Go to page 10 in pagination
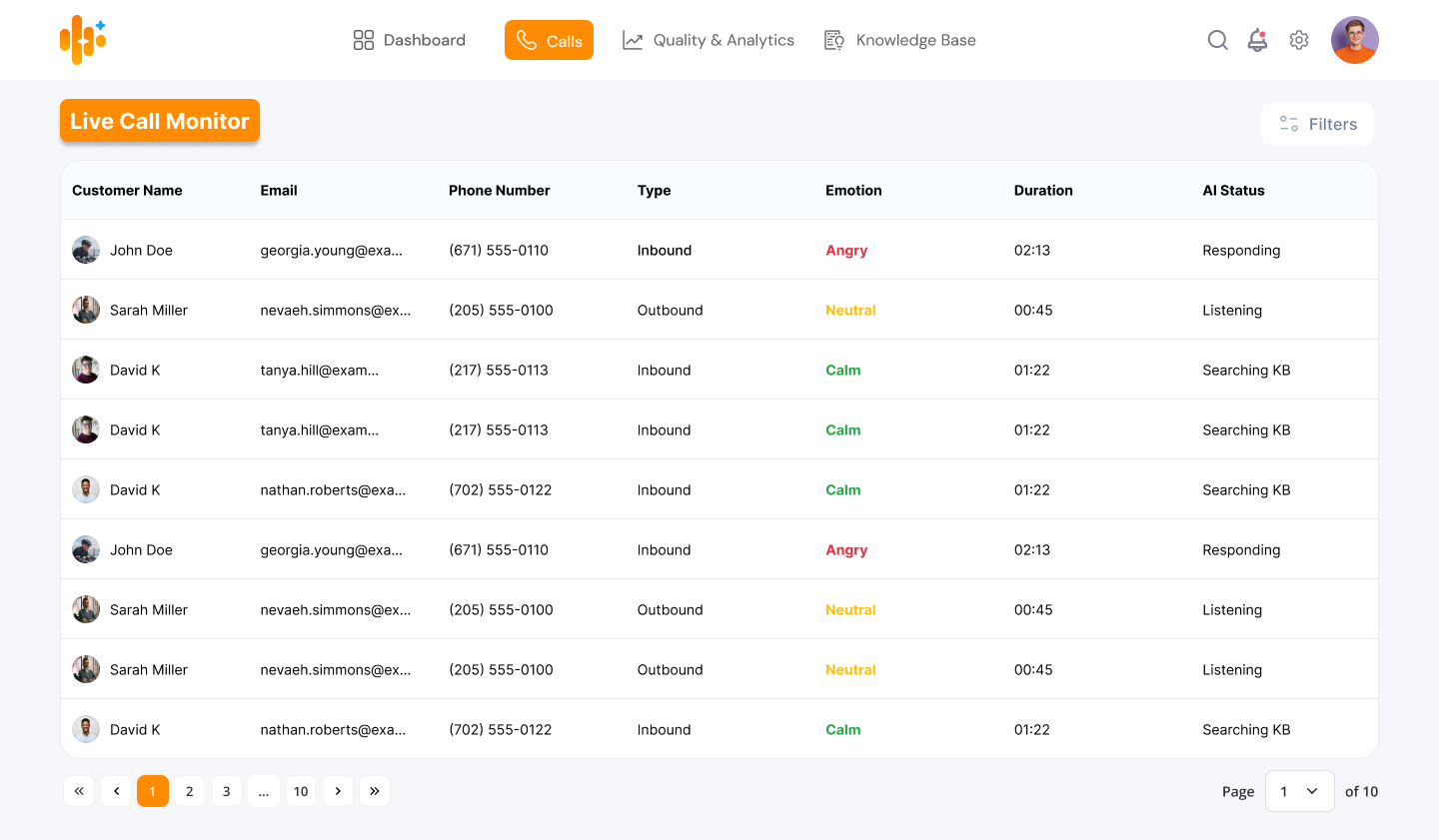Screen dimensions: 1439x840 click(x=301, y=791)
